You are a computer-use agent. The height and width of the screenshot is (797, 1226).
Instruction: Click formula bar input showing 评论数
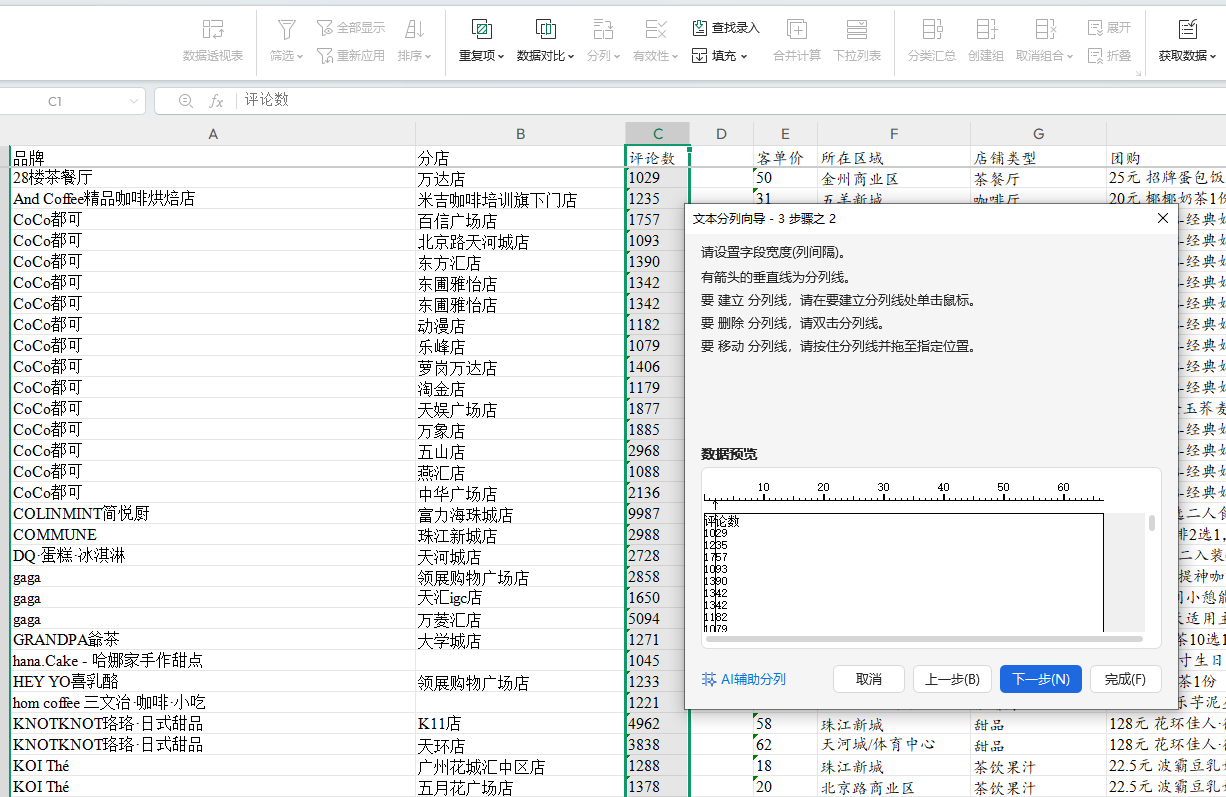(x=730, y=101)
